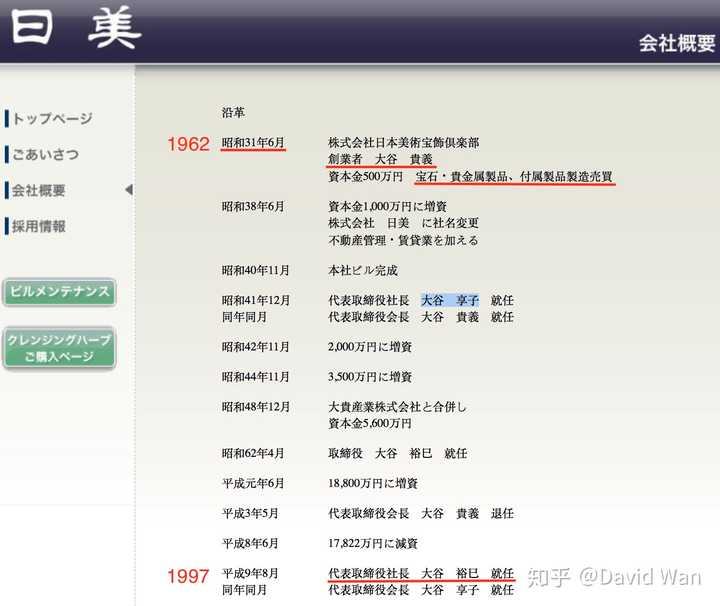Select the date 昭和31年6月

coord(253,143)
